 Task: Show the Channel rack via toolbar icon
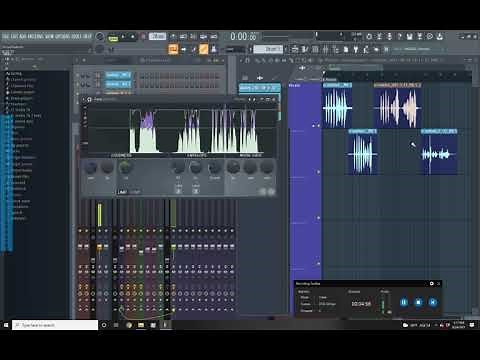tap(315, 49)
